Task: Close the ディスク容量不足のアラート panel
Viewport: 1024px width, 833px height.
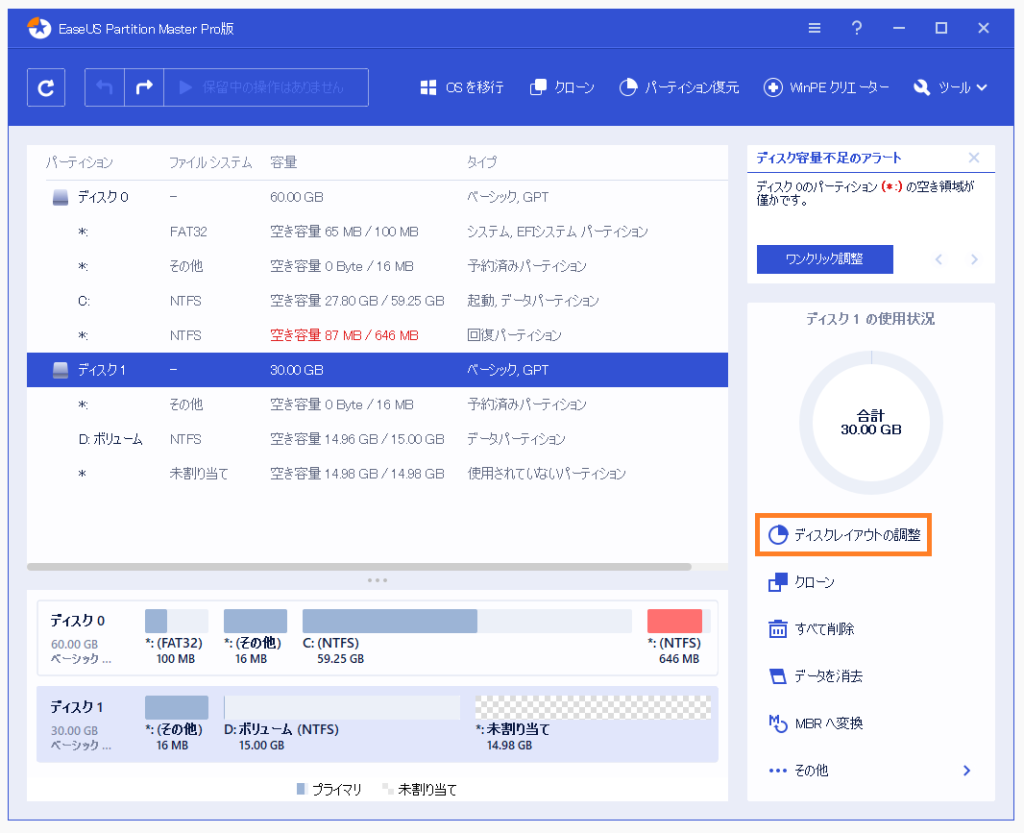Action: coord(974,157)
